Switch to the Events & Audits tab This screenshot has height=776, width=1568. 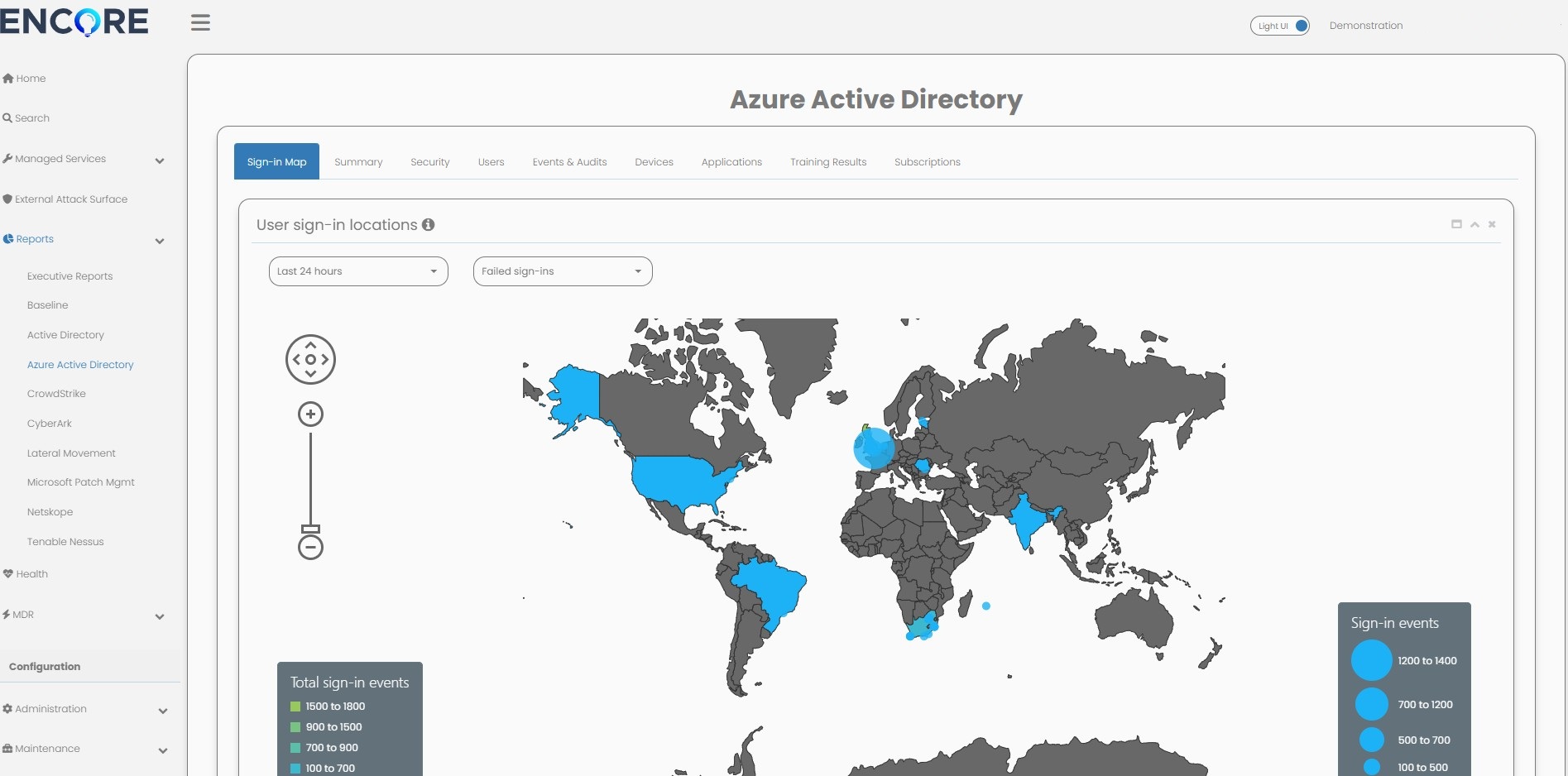coord(569,162)
